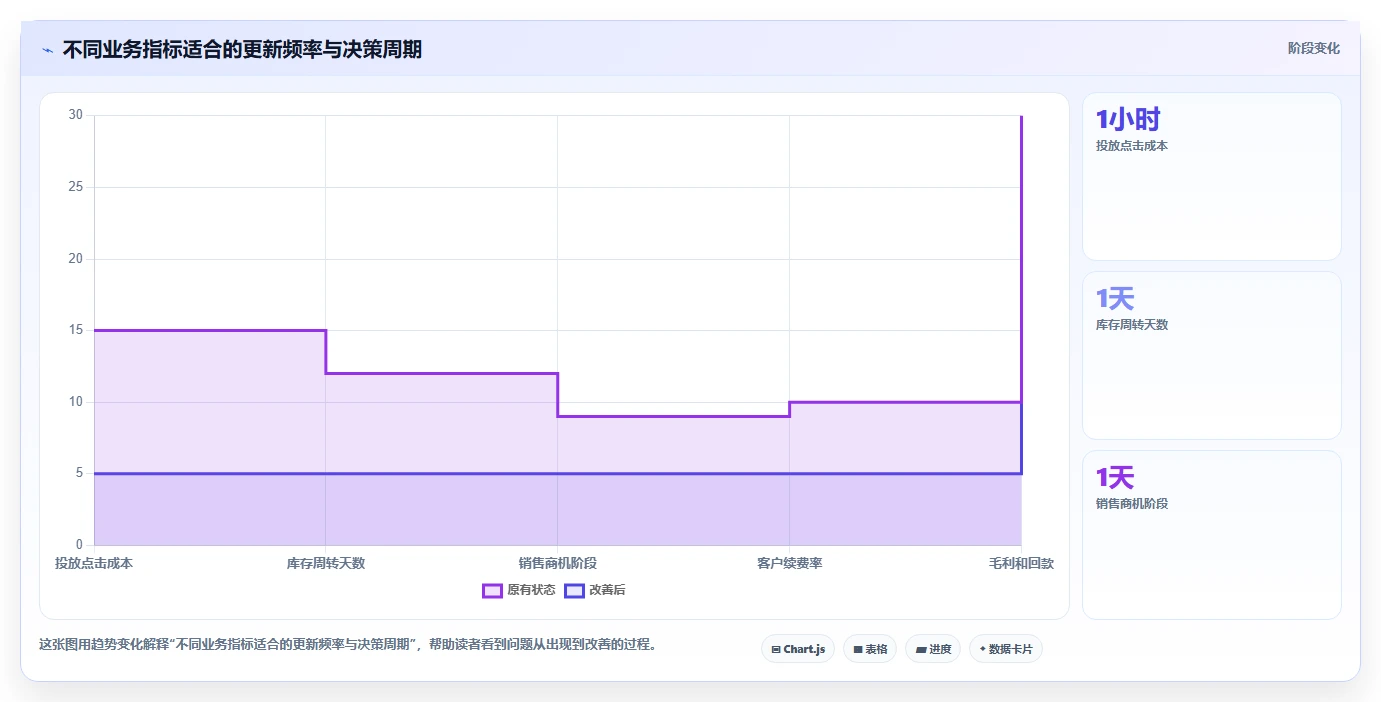This screenshot has height=702, width=1381.
Task: Click the y-axis value 25
Action: (76, 187)
